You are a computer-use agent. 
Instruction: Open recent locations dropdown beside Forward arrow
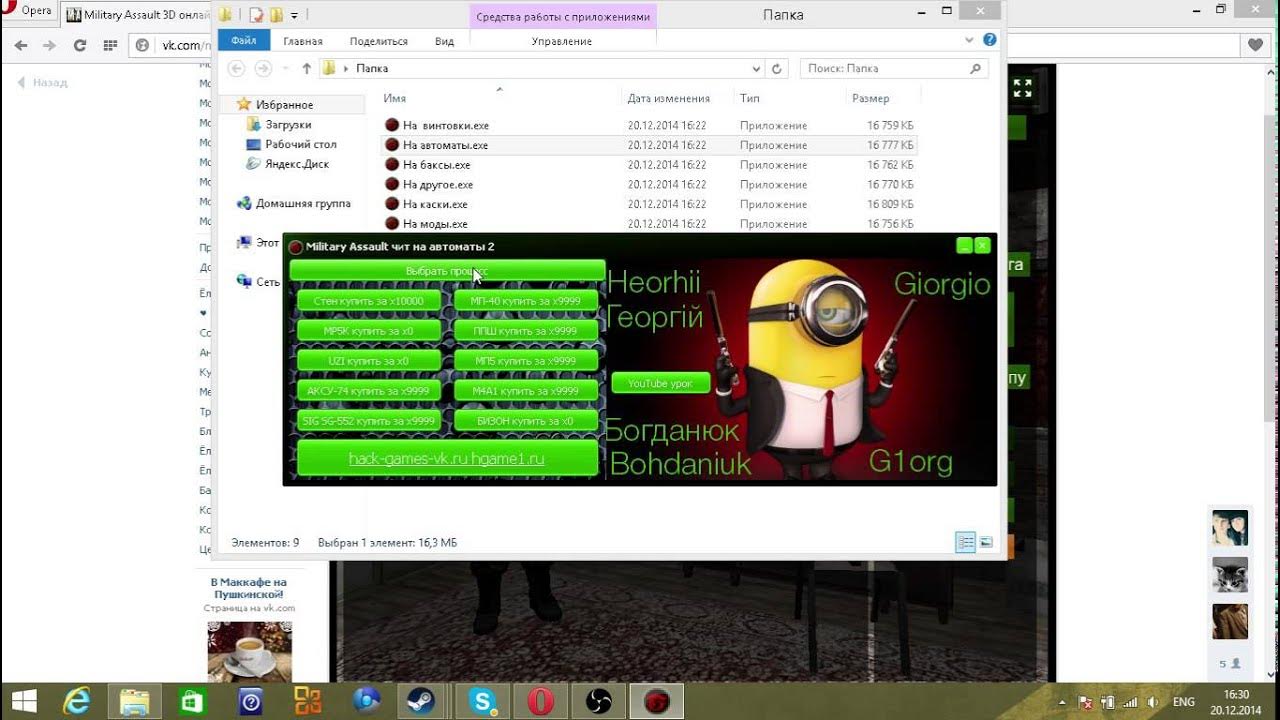coord(285,68)
